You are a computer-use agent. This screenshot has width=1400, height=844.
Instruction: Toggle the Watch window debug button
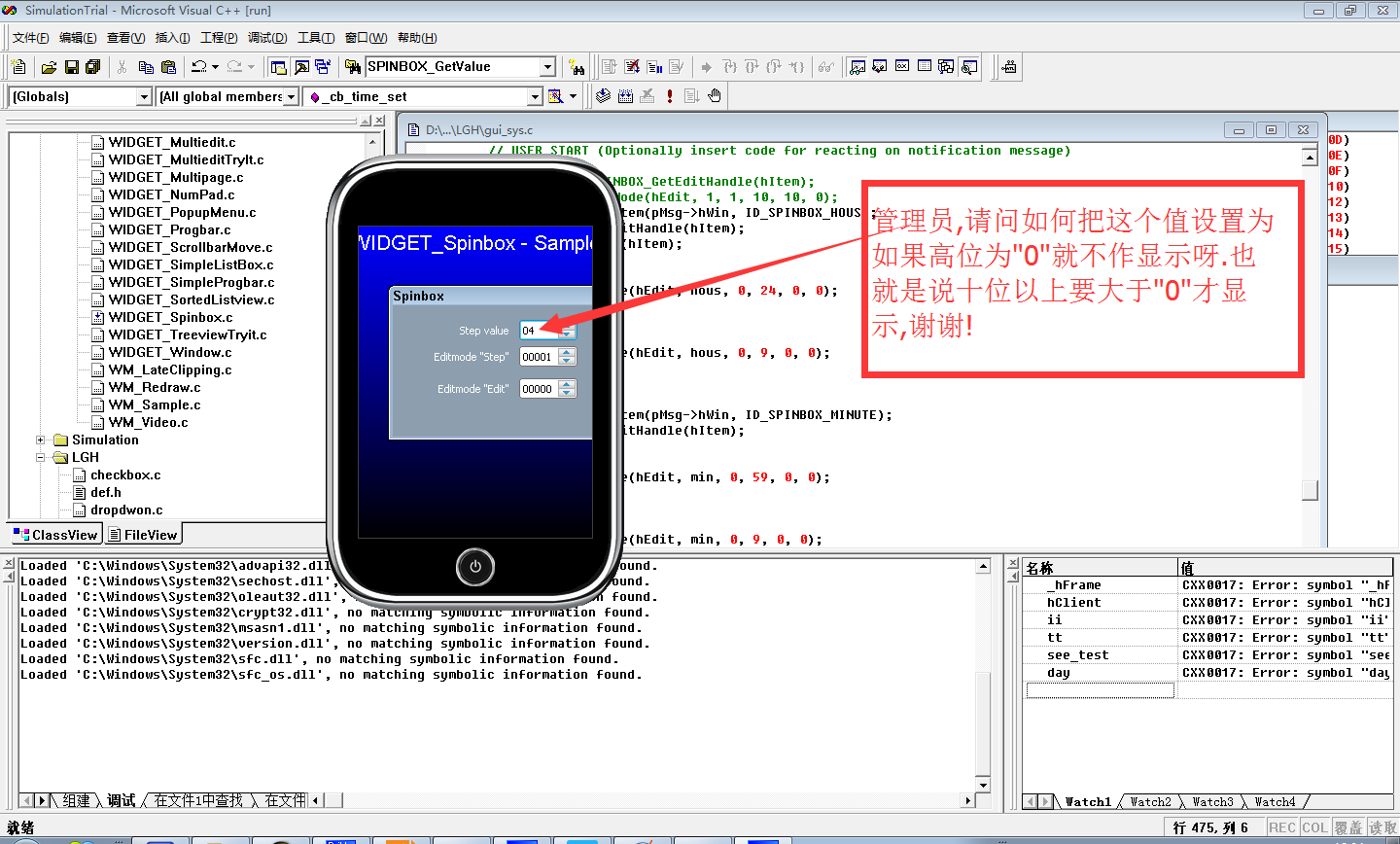pyautogui.click(x=857, y=66)
